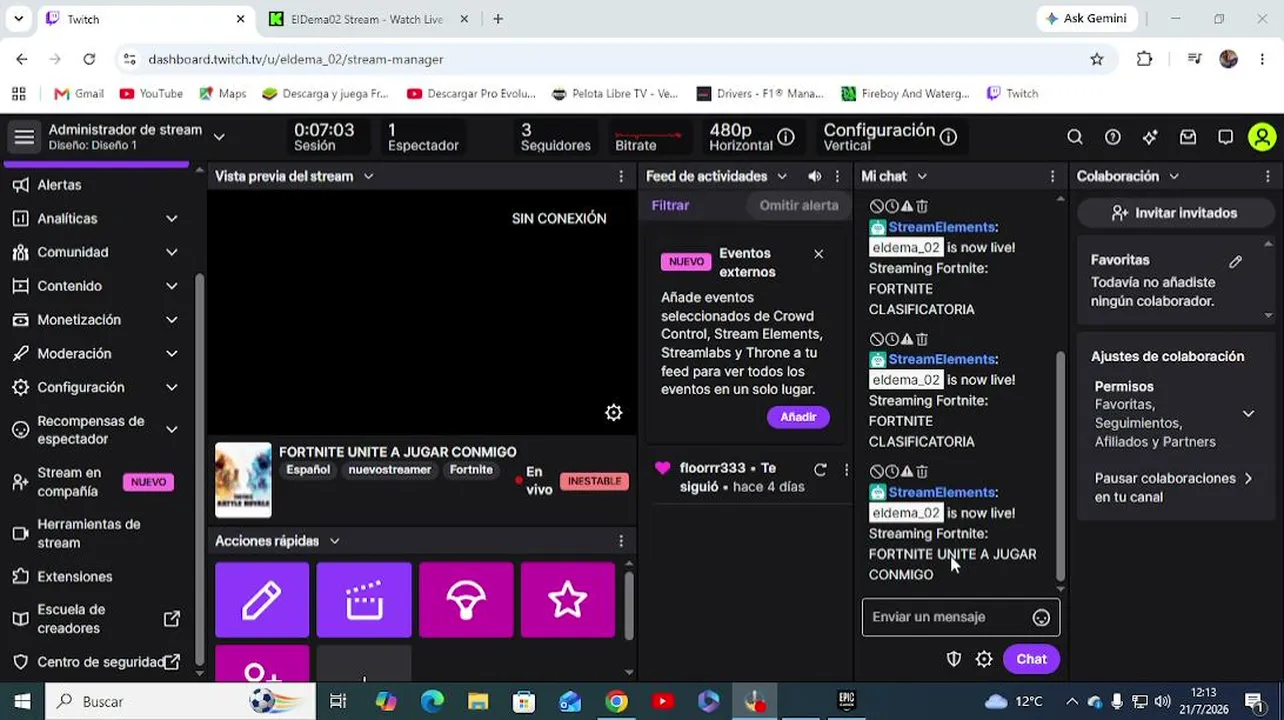Open Epic Games from Windows taskbar
The height and width of the screenshot is (720, 1284).
846,701
